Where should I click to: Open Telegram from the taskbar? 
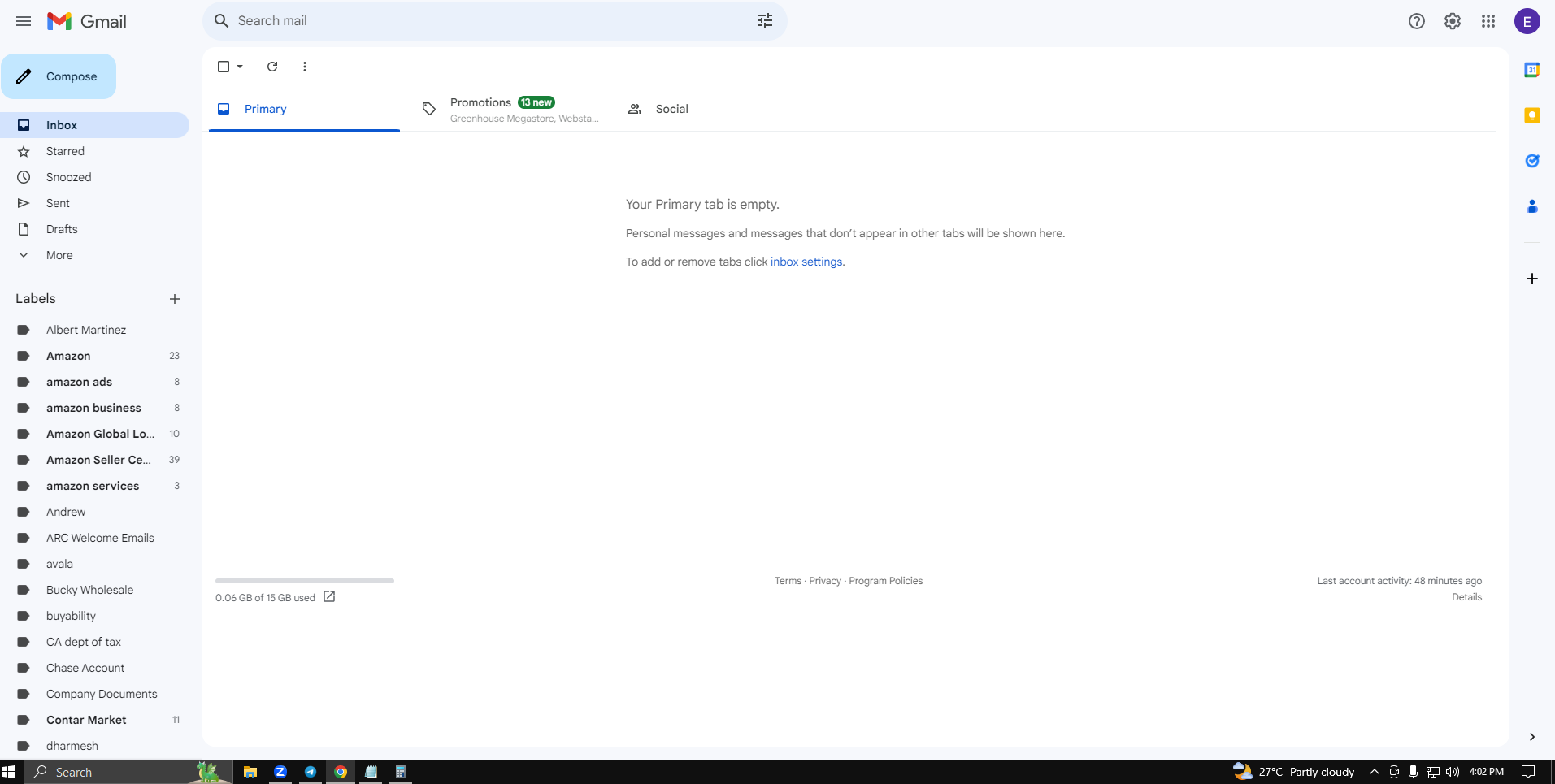point(311,772)
